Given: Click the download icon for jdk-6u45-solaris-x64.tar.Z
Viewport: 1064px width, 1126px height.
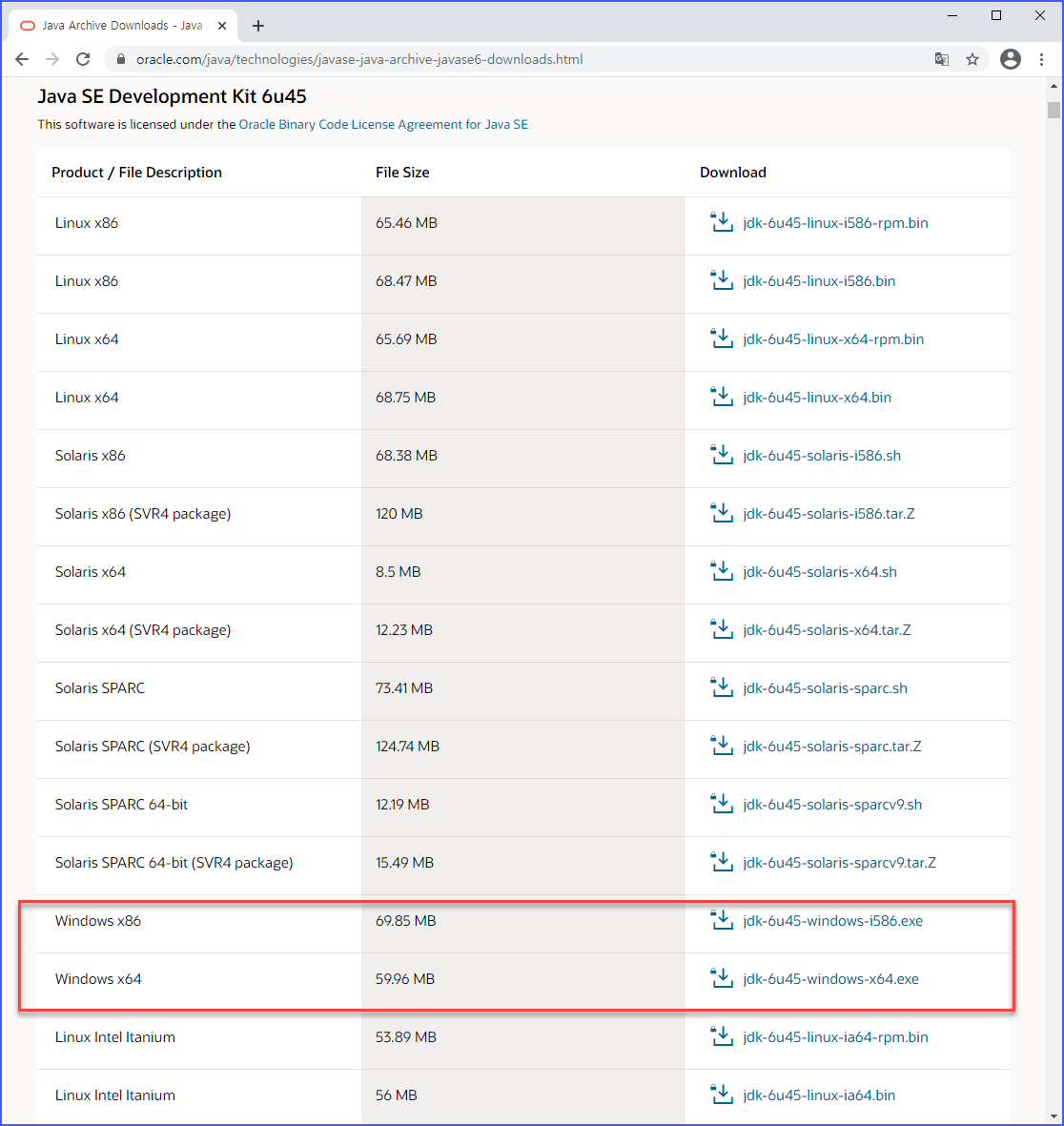Looking at the screenshot, I should click(722, 630).
